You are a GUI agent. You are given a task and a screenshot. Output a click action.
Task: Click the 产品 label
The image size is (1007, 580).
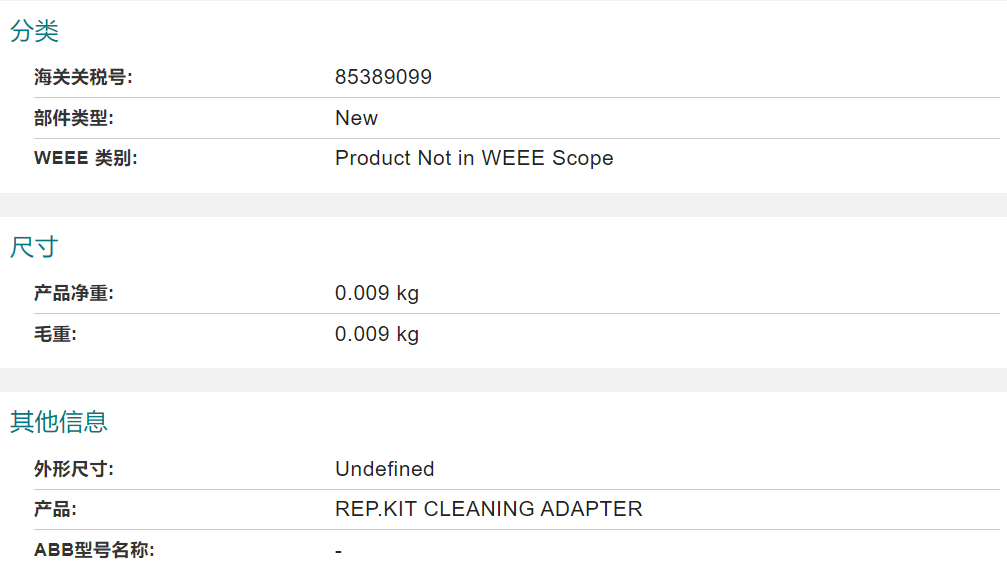click(55, 509)
